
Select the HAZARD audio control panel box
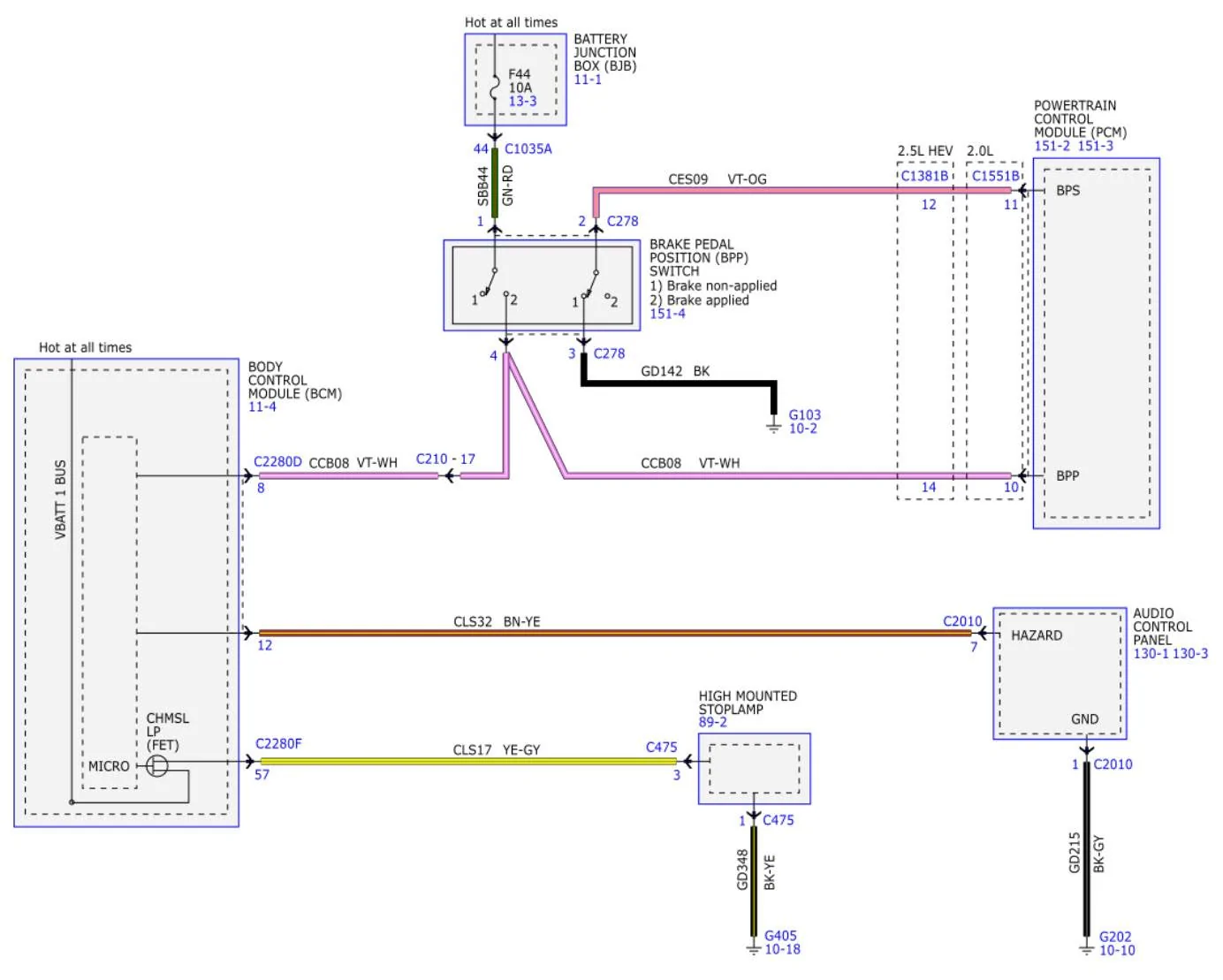click(1060, 672)
